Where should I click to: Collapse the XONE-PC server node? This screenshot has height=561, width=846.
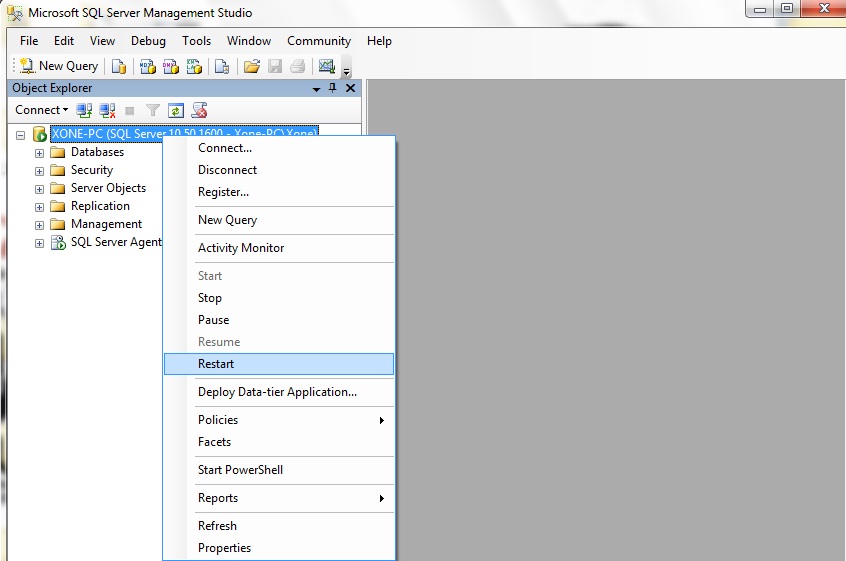pyautogui.click(x=21, y=135)
